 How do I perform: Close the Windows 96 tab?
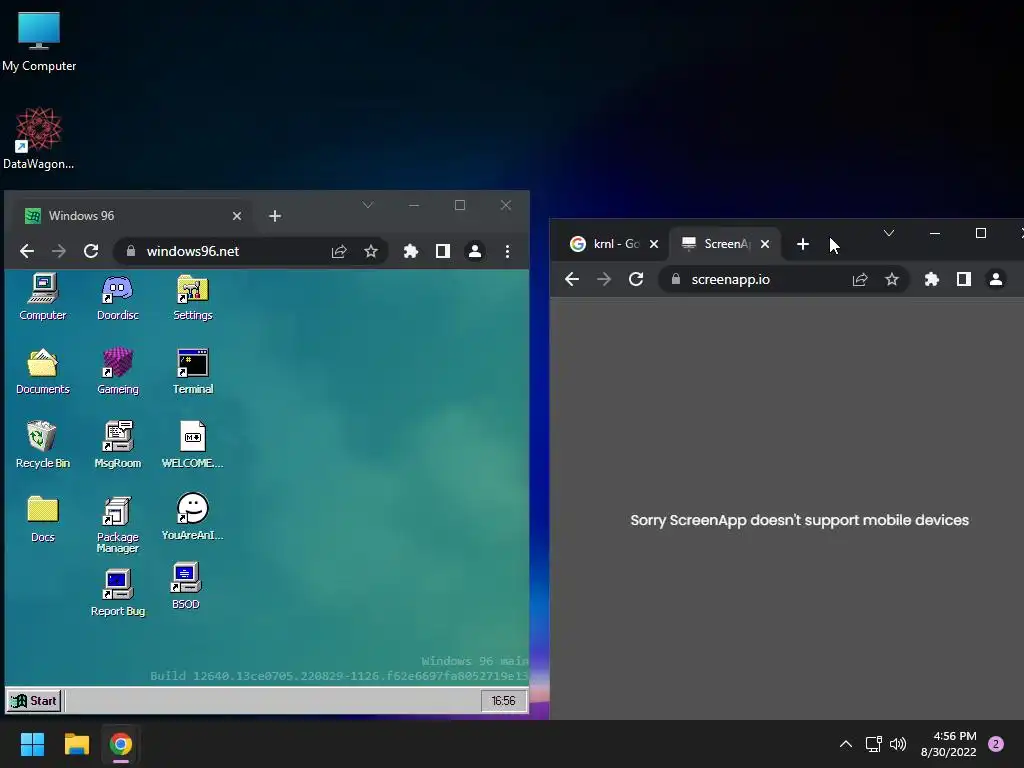(x=237, y=216)
